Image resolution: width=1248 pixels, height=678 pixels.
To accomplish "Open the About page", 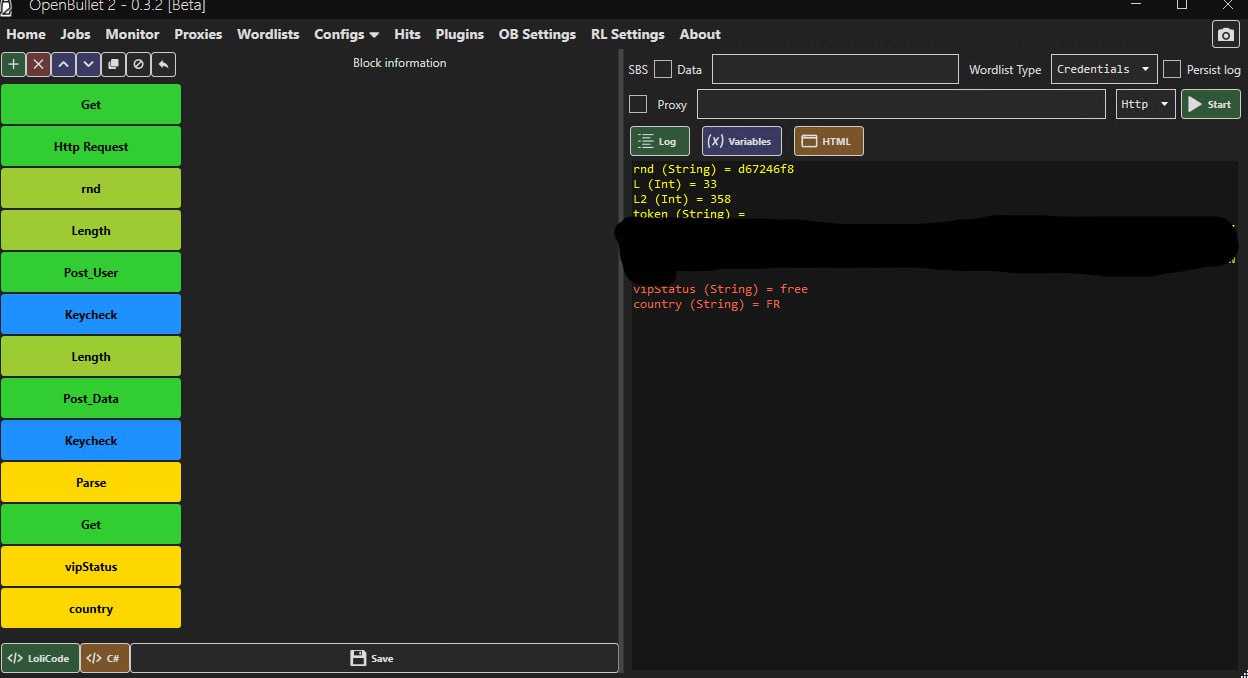I will coord(700,34).
